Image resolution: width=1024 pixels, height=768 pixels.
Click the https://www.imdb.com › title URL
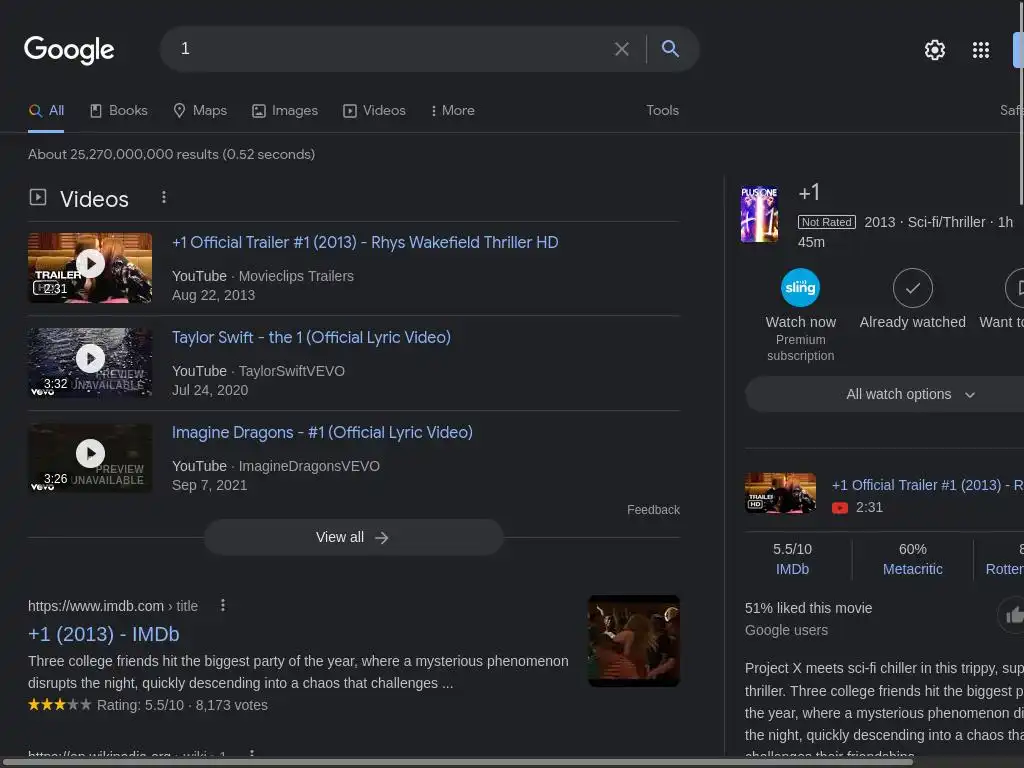point(113,606)
